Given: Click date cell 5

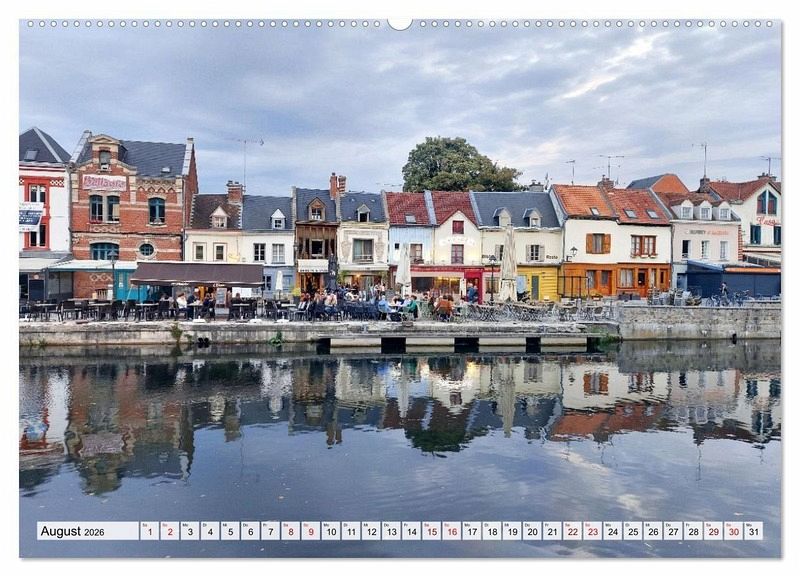Looking at the screenshot, I should point(230,531).
